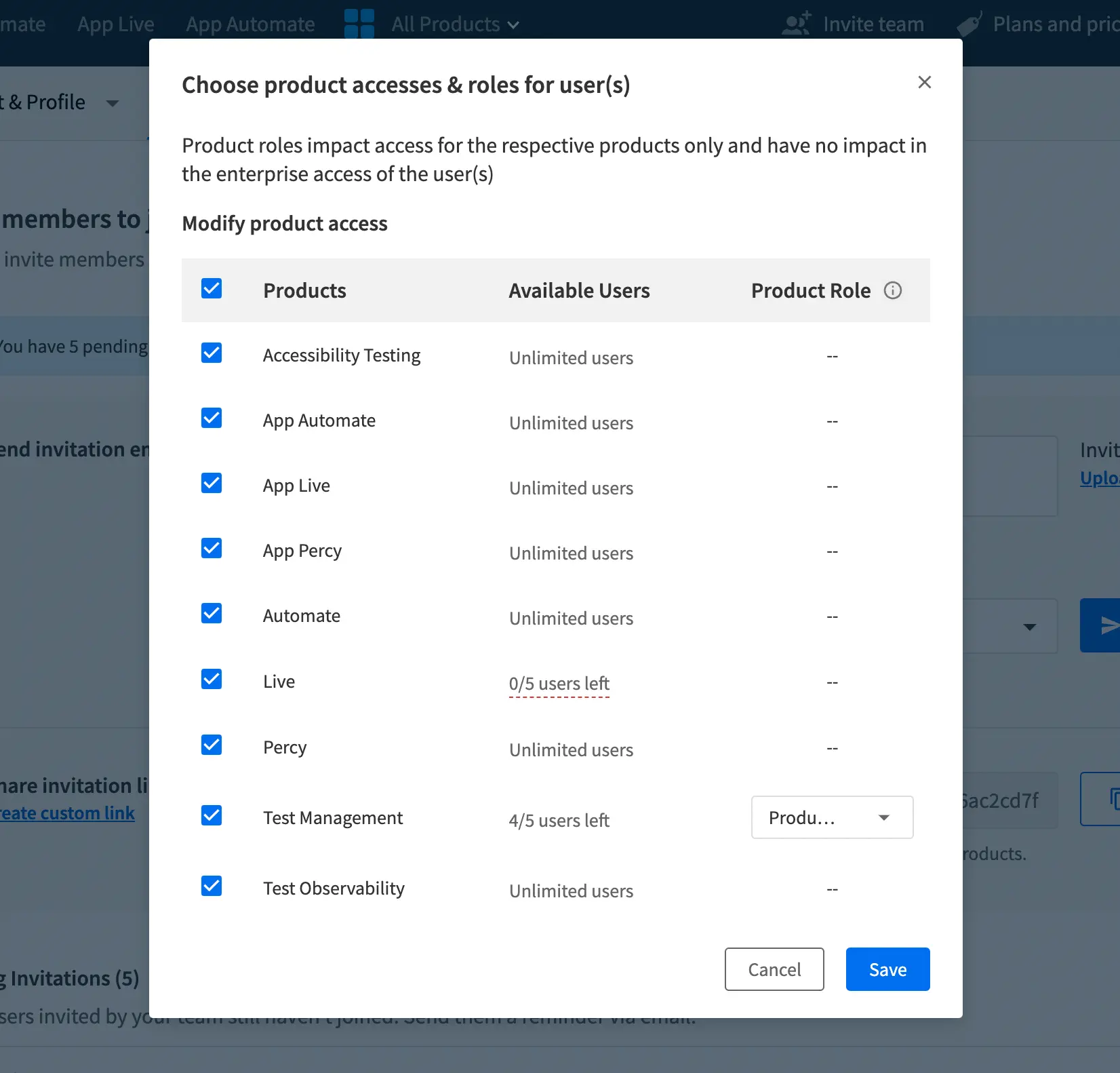1120x1073 pixels.
Task: Uncheck the Accessibility Testing checkbox
Action: pos(212,353)
